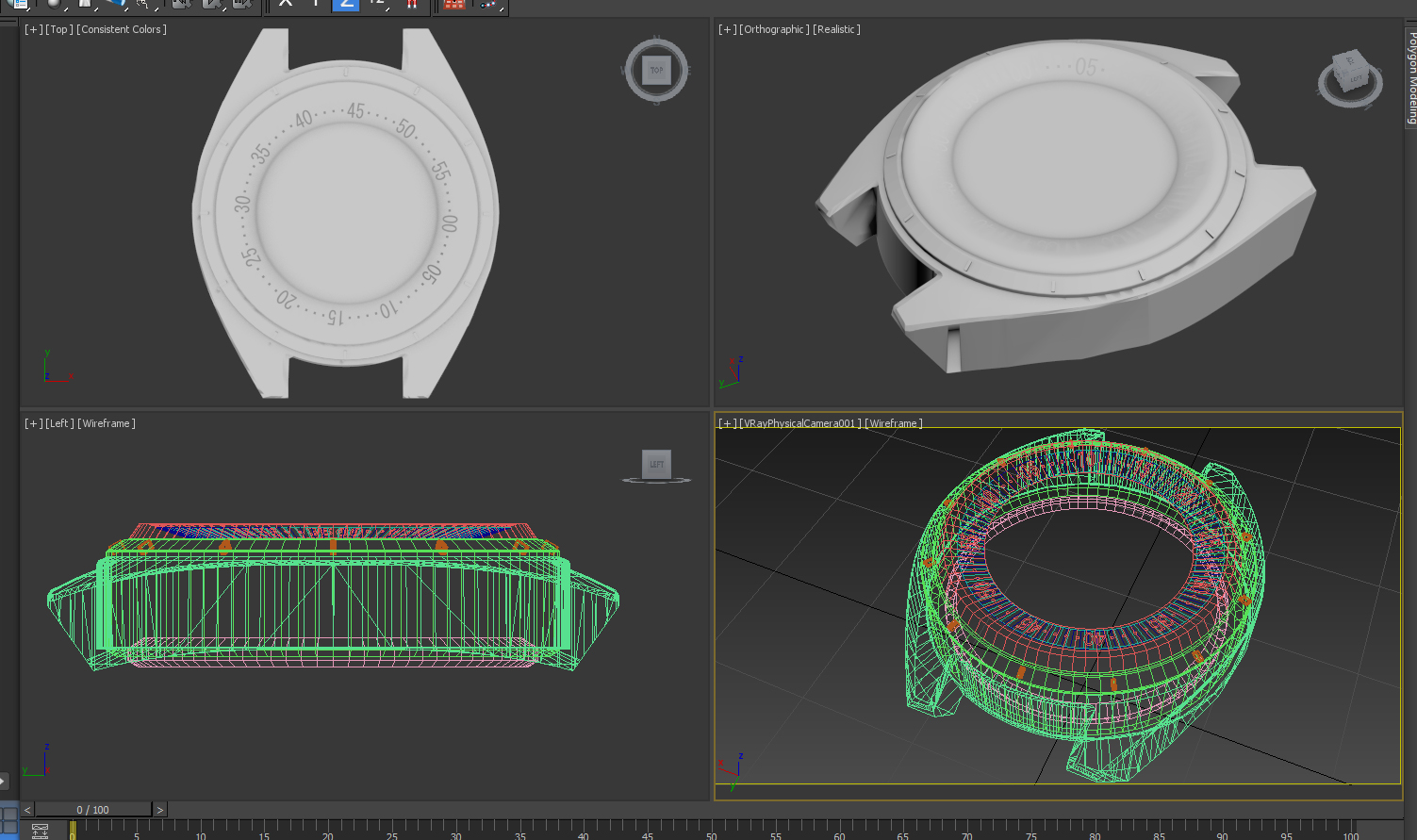1417x840 pixels.
Task: Toggle the highlighted Z axis constraint button
Action: pyautogui.click(x=346, y=5)
